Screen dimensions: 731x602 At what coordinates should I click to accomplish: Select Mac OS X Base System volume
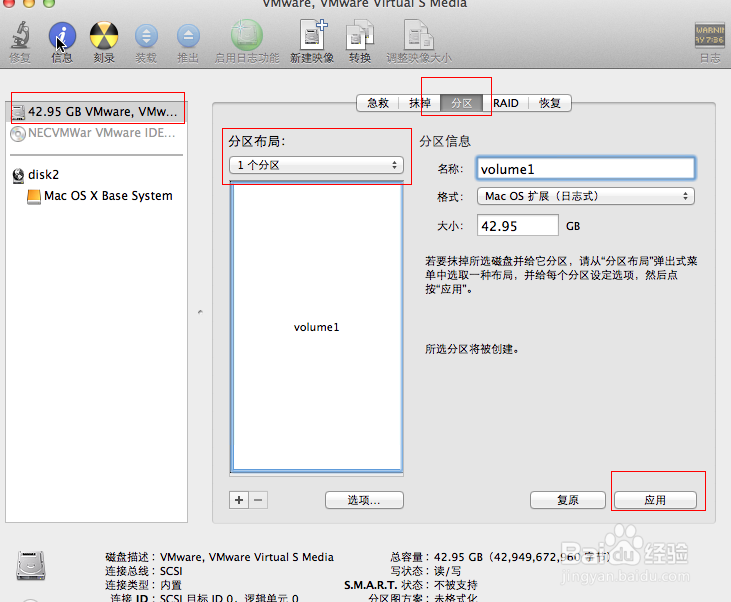point(100,196)
